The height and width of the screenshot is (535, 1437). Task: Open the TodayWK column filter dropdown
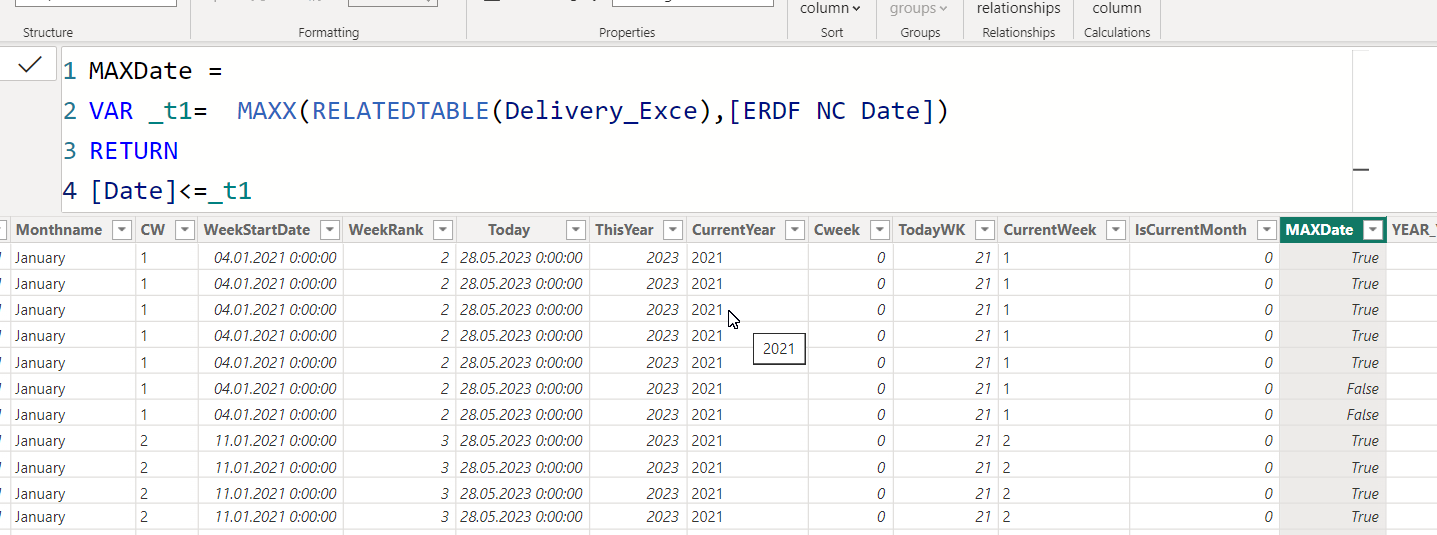tap(984, 230)
